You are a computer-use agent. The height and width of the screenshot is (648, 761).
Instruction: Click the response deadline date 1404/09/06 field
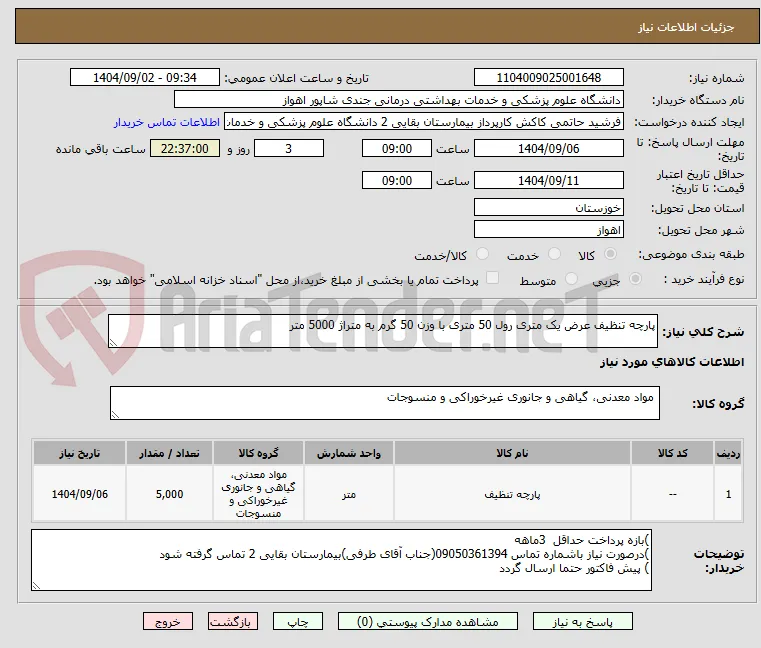coord(548,149)
